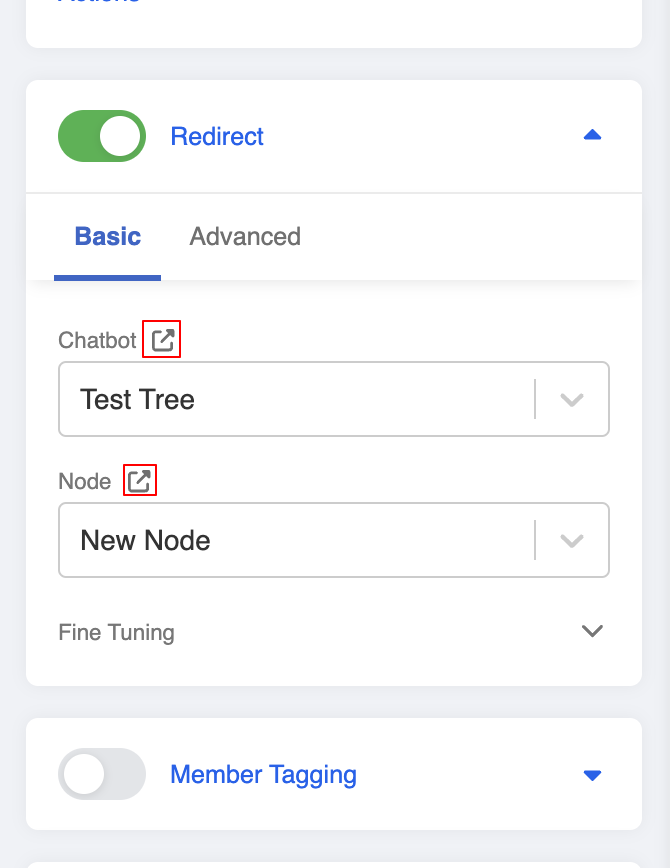The width and height of the screenshot is (670, 868).
Task: Enable the Member Tagging toggle
Action: [102, 774]
